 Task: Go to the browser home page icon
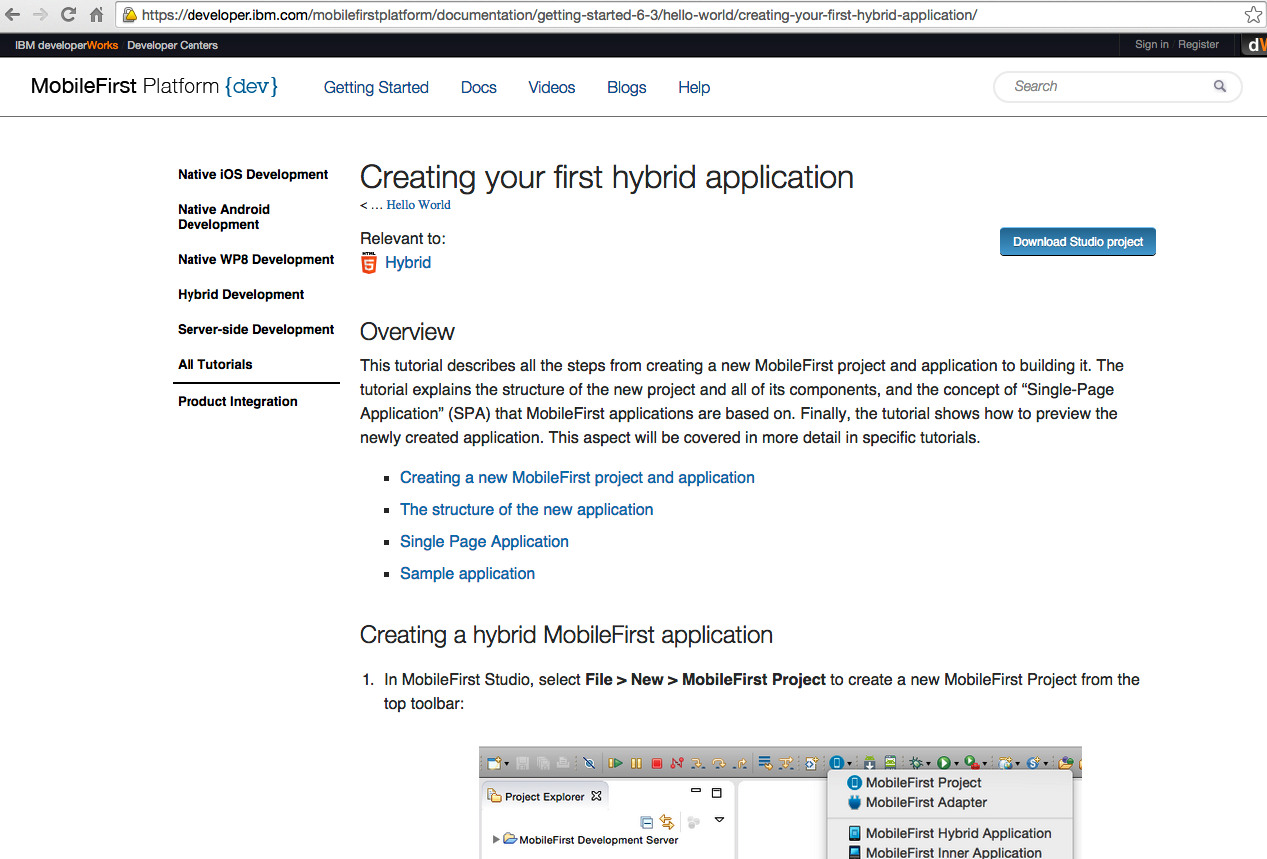(x=96, y=15)
